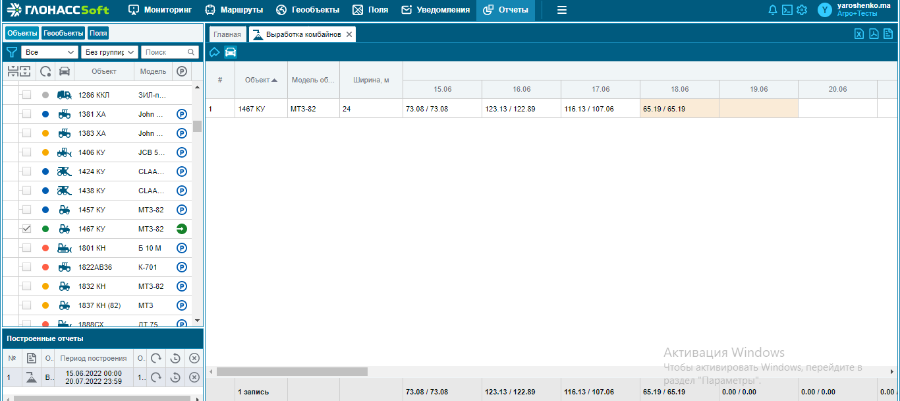Image resolution: width=900 pixels, height=401 pixels.
Task: Export the report to Excel
Action: click(858, 34)
